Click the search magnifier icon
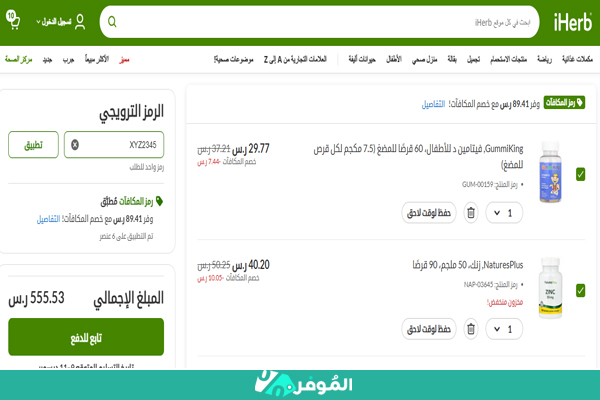Image resolution: width=600 pixels, height=400 pixels. coord(112,22)
